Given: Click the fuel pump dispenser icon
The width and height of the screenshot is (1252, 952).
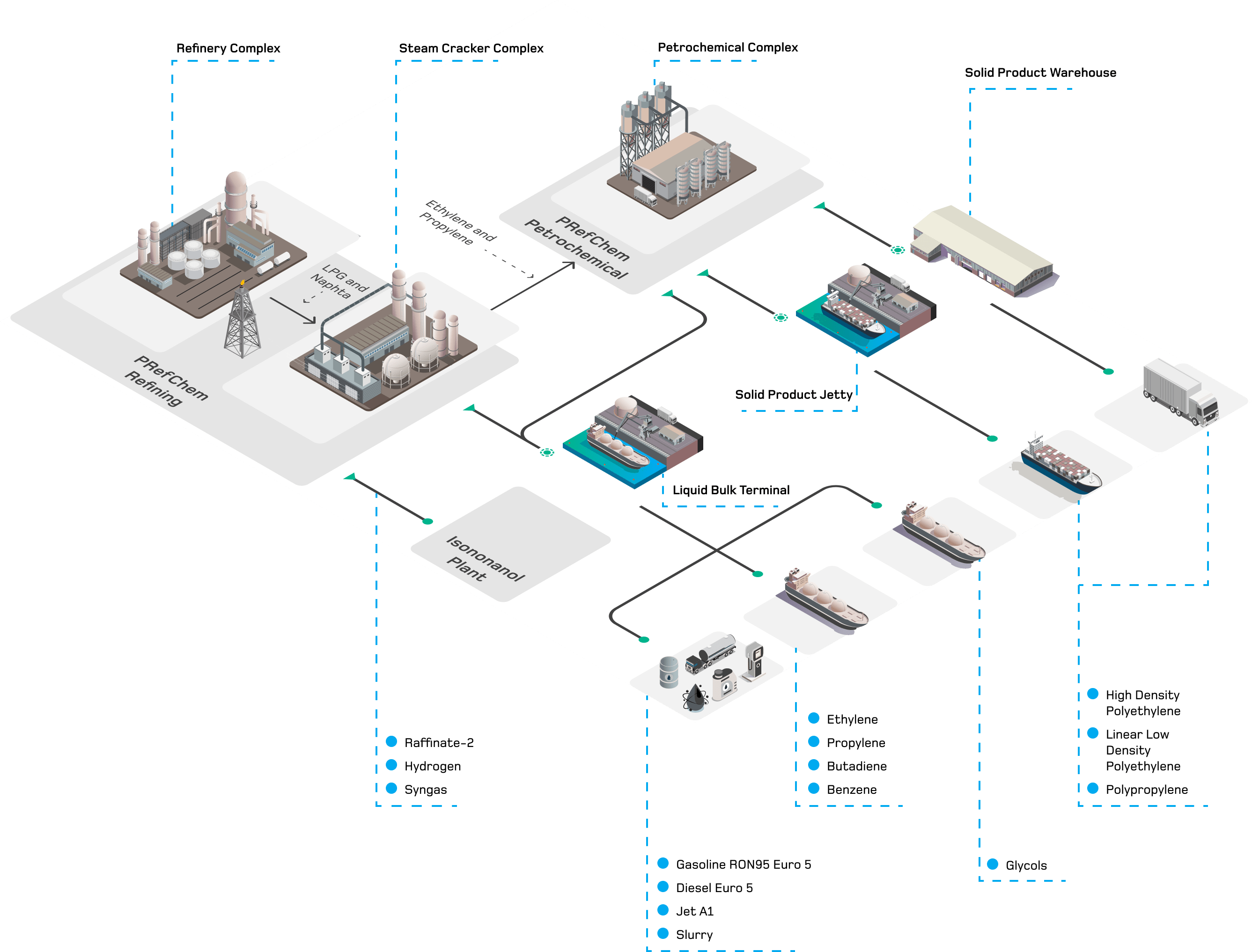Looking at the screenshot, I should click(x=754, y=661).
